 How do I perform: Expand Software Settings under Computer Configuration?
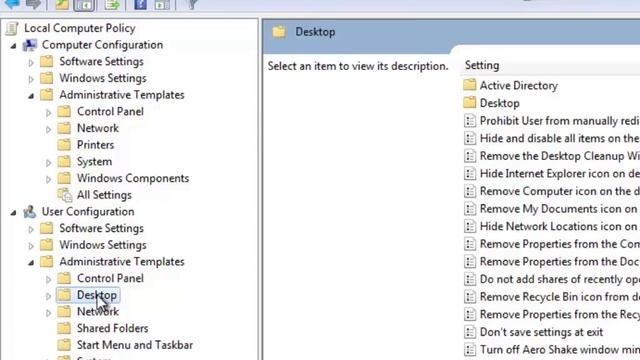click(x=31, y=62)
